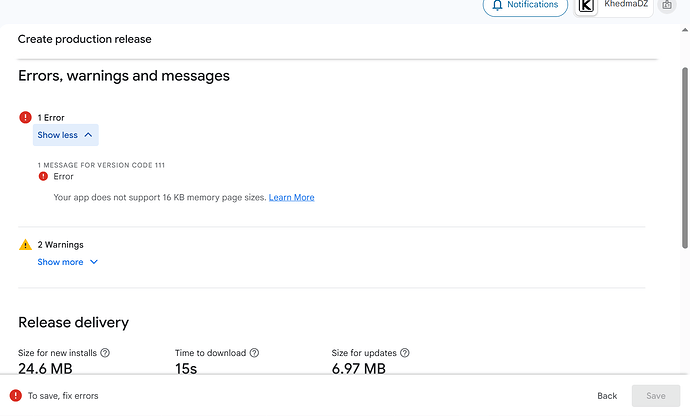
Task: Open help for Size for new installs
Action: coord(105,353)
